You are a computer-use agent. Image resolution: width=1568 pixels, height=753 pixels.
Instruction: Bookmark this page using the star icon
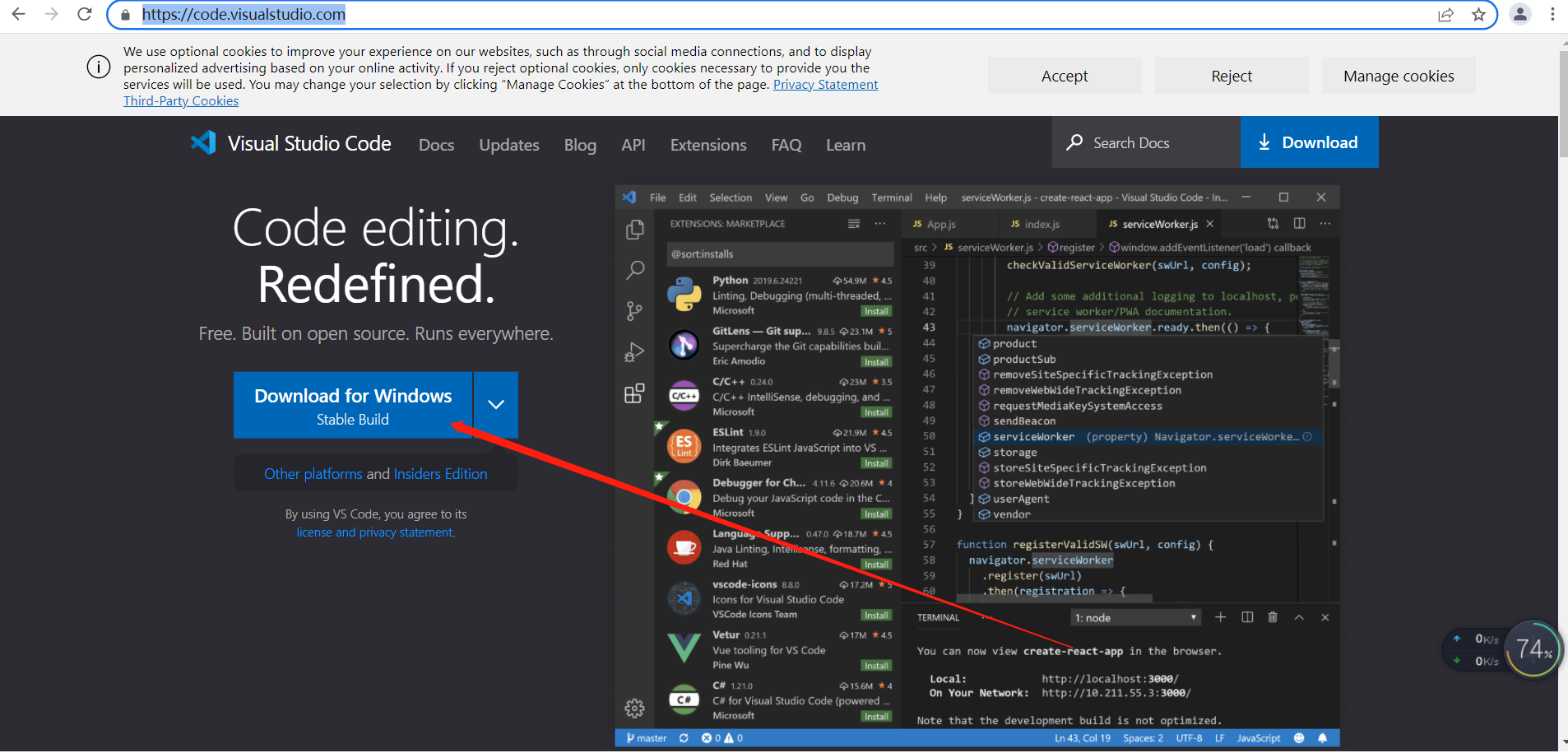coord(1478,14)
